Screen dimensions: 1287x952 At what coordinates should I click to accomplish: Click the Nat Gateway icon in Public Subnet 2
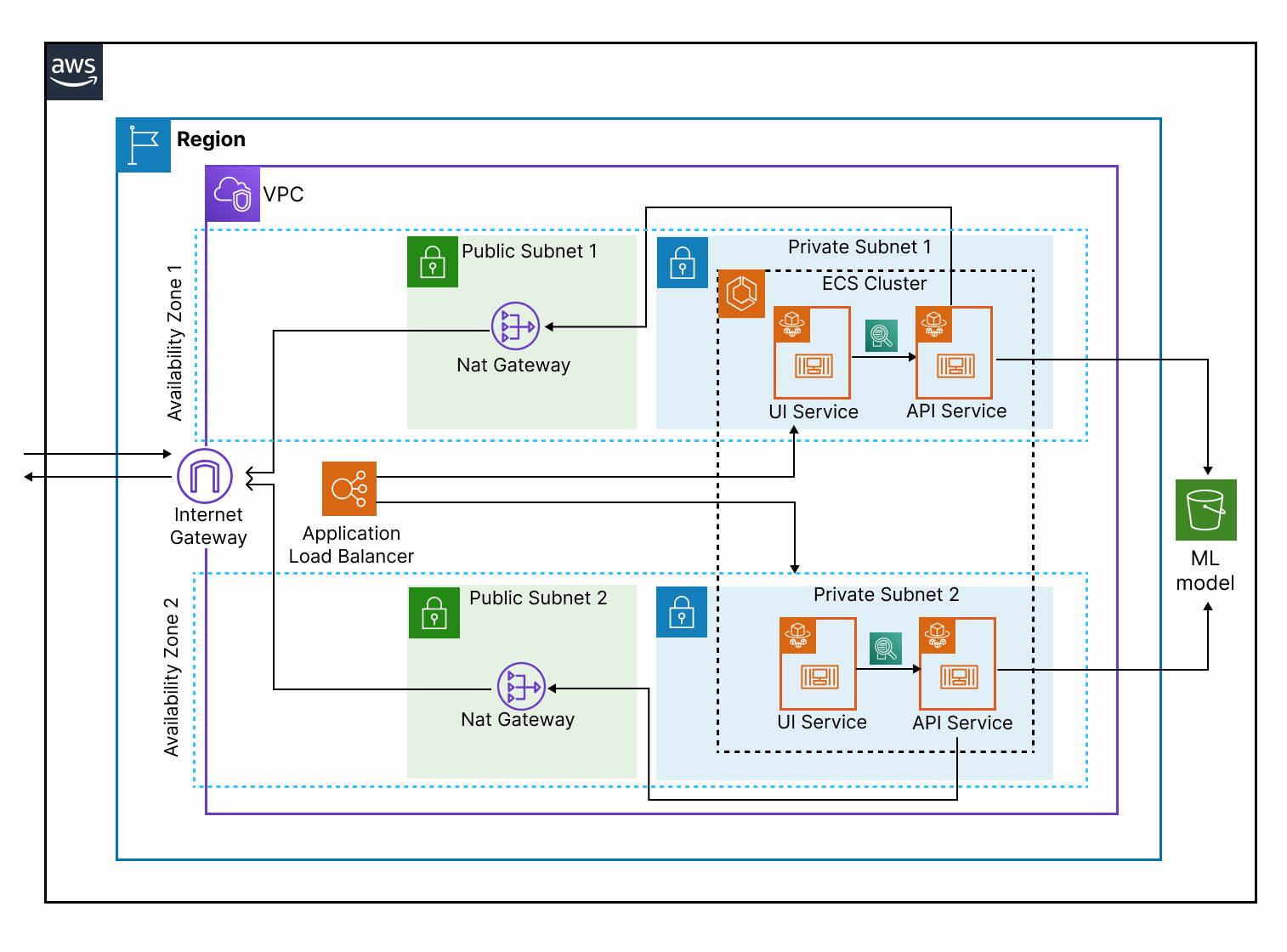pyautogui.click(x=520, y=687)
